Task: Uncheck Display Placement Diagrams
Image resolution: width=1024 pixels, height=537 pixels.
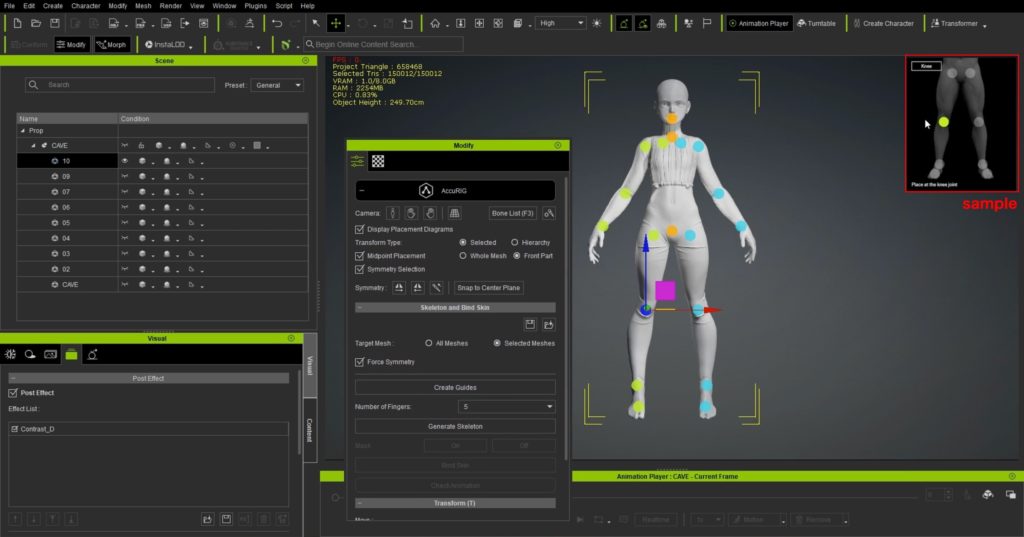Action: [x=360, y=229]
